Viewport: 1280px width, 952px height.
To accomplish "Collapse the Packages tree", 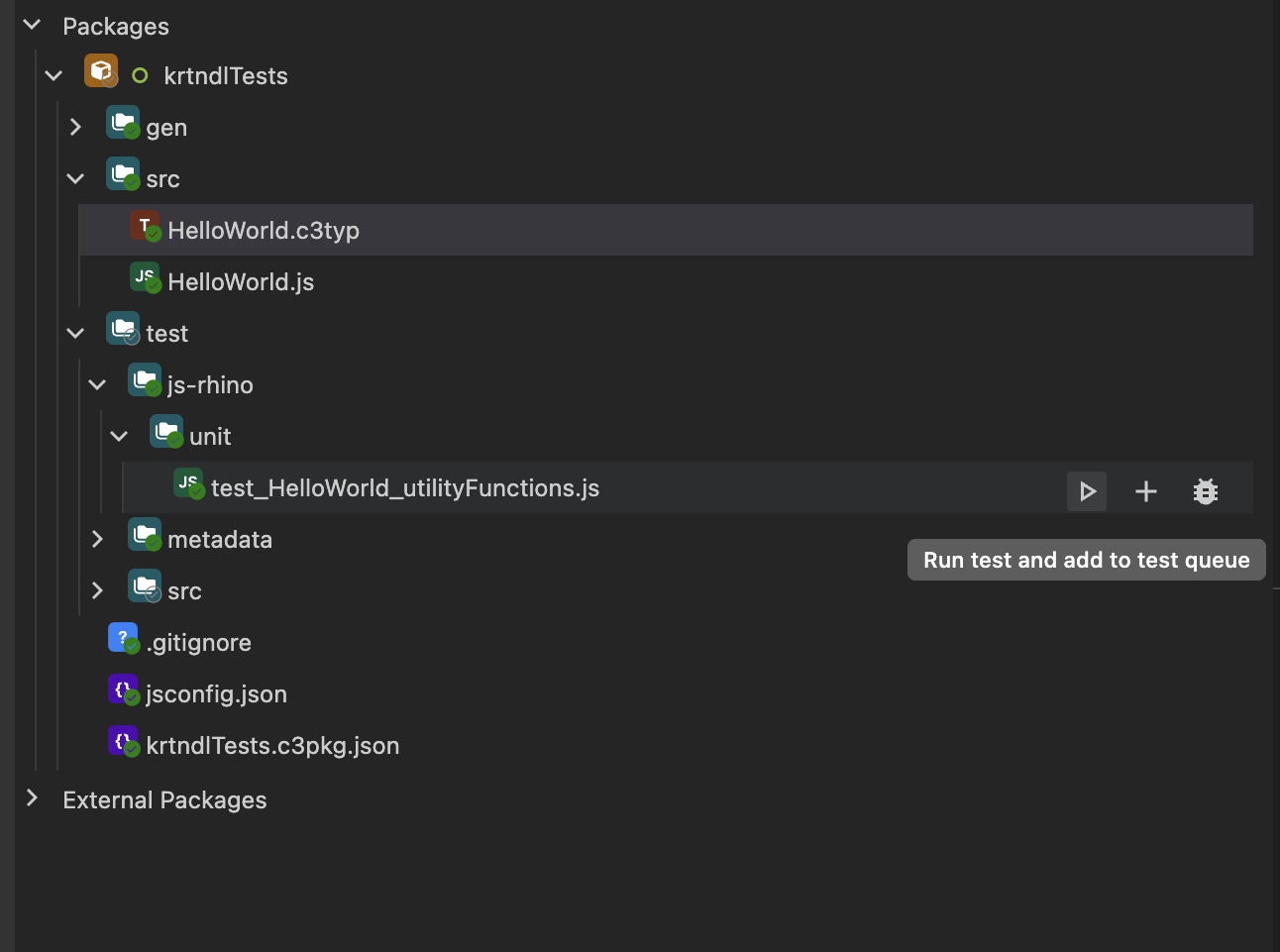I will point(31,25).
